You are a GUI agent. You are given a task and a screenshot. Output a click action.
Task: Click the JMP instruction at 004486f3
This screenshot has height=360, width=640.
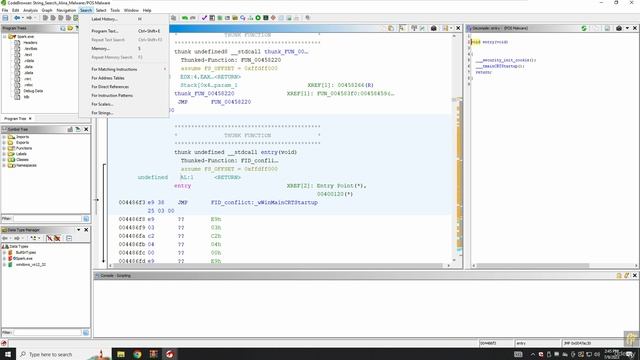click(x=182, y=202)
